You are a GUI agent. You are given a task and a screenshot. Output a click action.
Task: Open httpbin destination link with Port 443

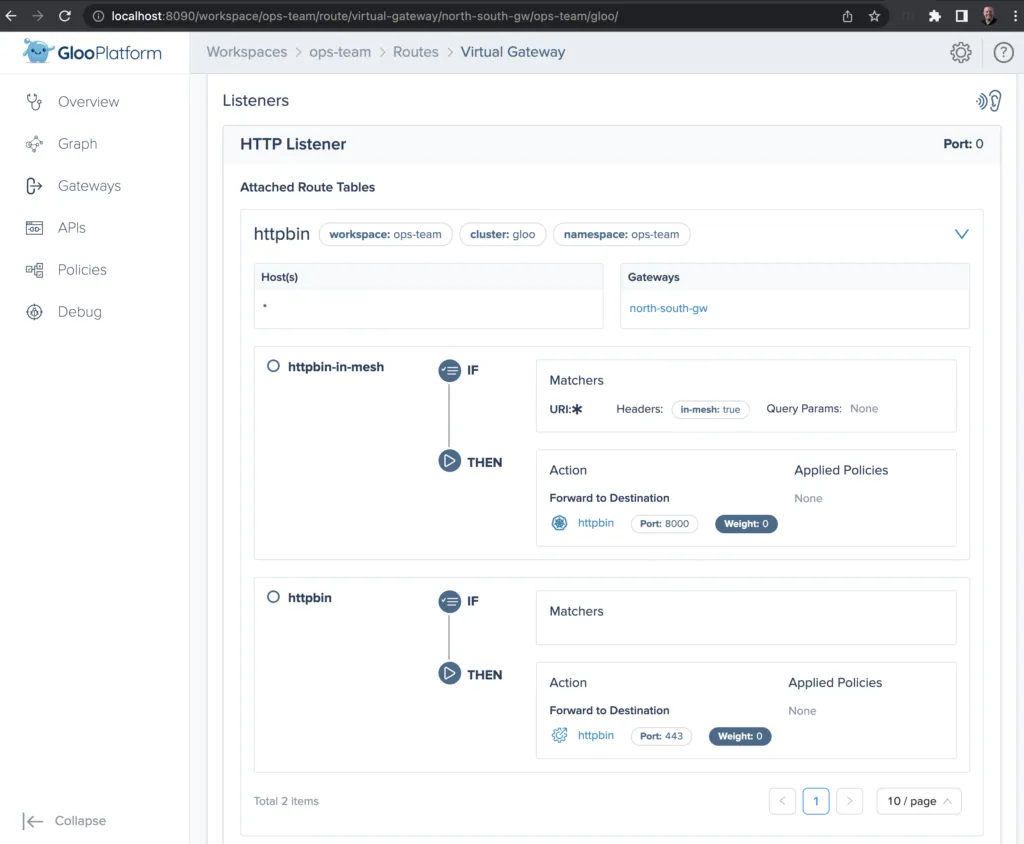click(596, 736)
